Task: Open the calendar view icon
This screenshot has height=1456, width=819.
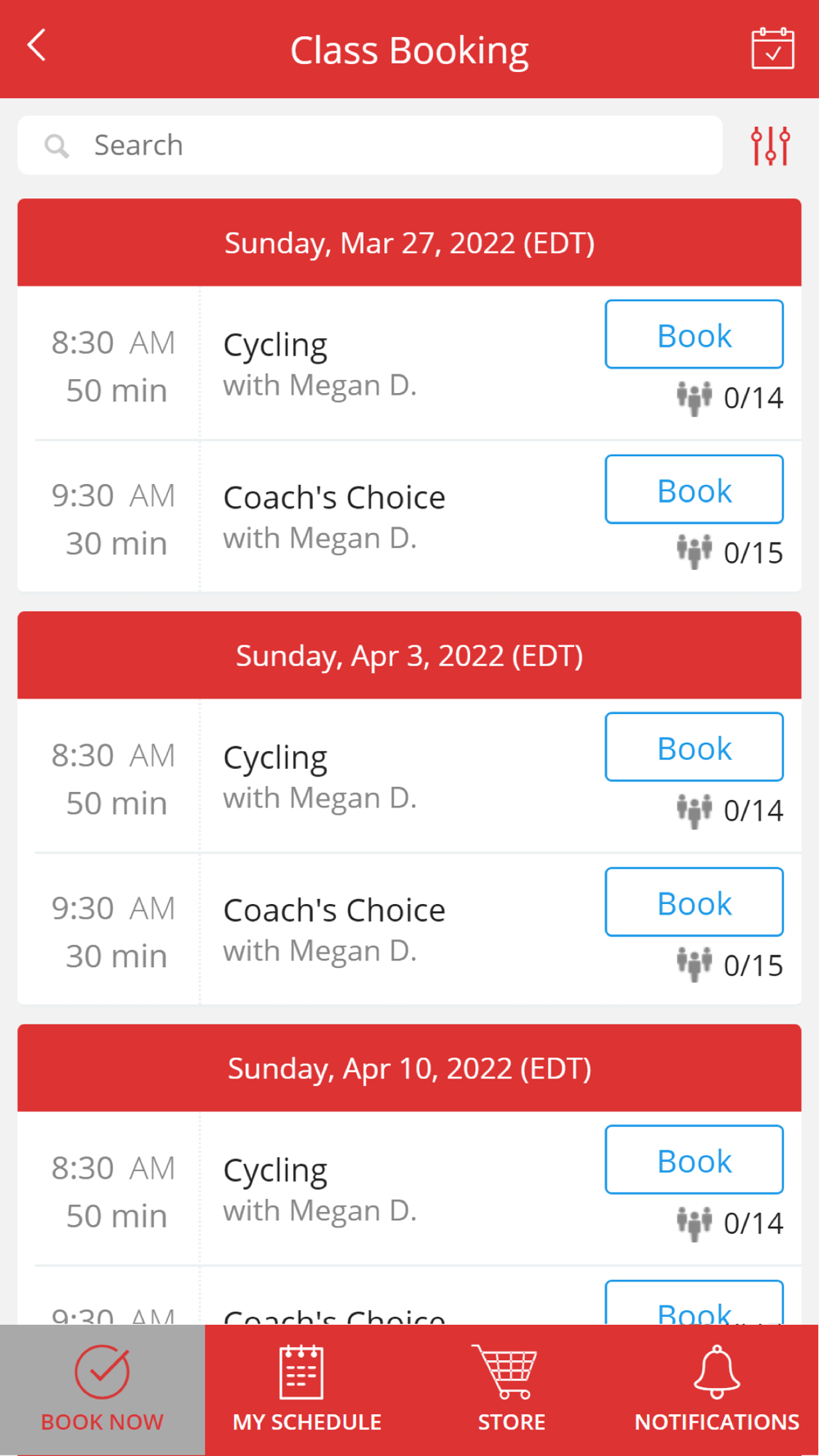Action: (772, 49)
